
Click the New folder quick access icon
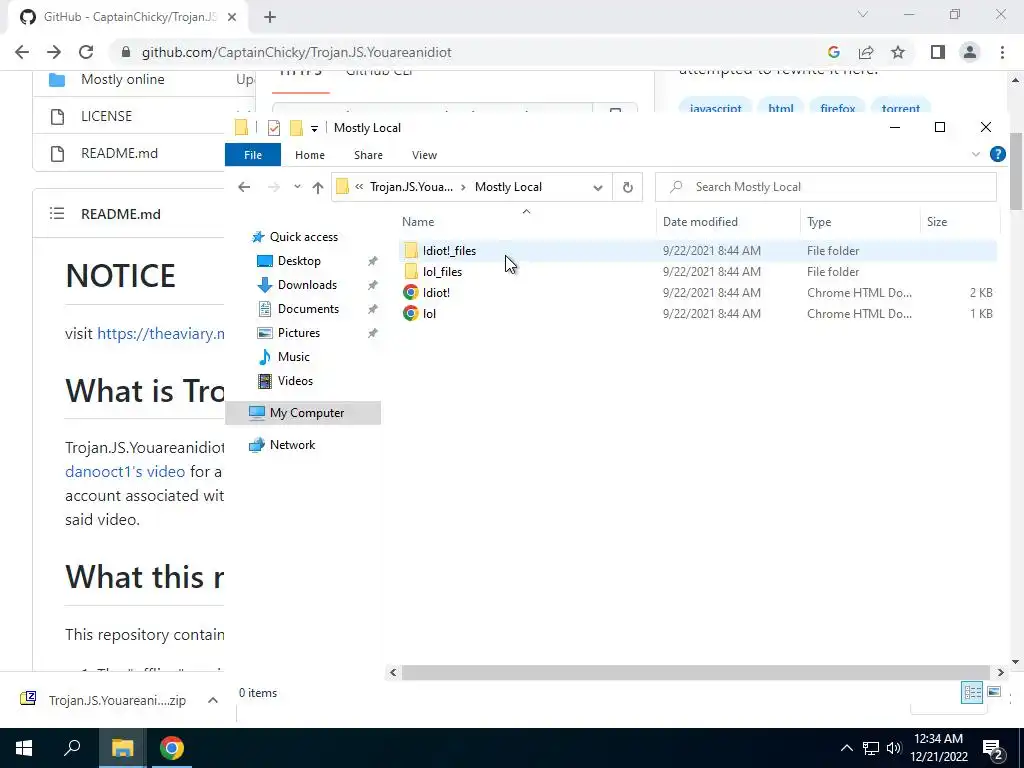(x=296, y=128)
